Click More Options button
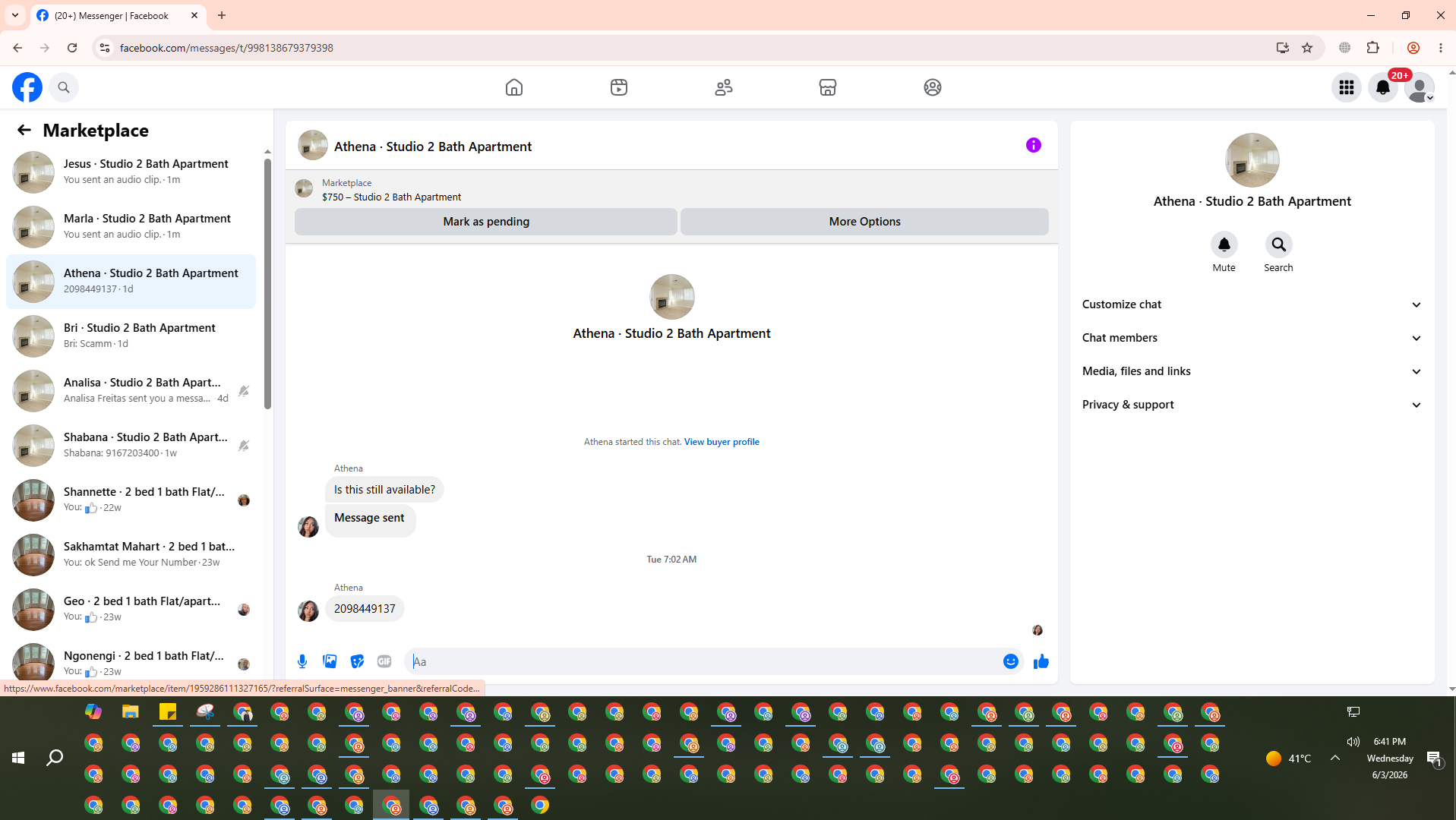Screen dimensions: 1456x820 pyautogui.click(x=864, y=222)
